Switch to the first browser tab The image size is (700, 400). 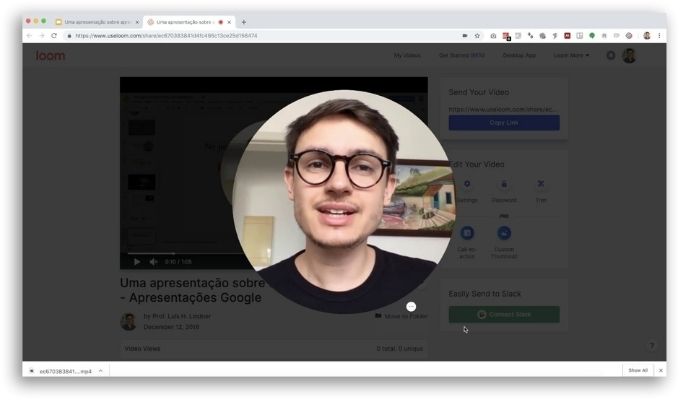(96, 22)
